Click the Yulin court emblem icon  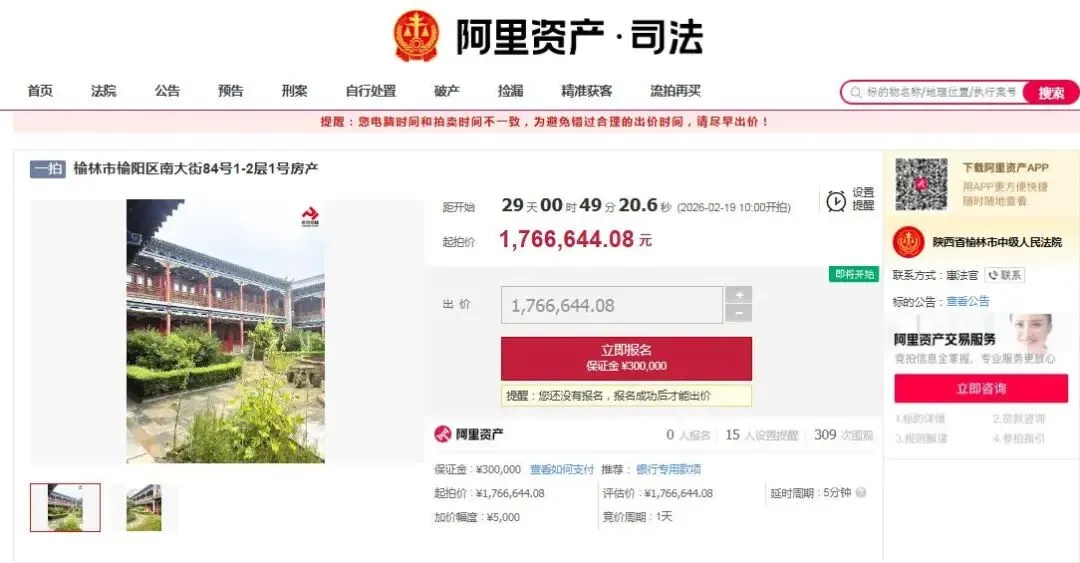[x=908, y=243]
